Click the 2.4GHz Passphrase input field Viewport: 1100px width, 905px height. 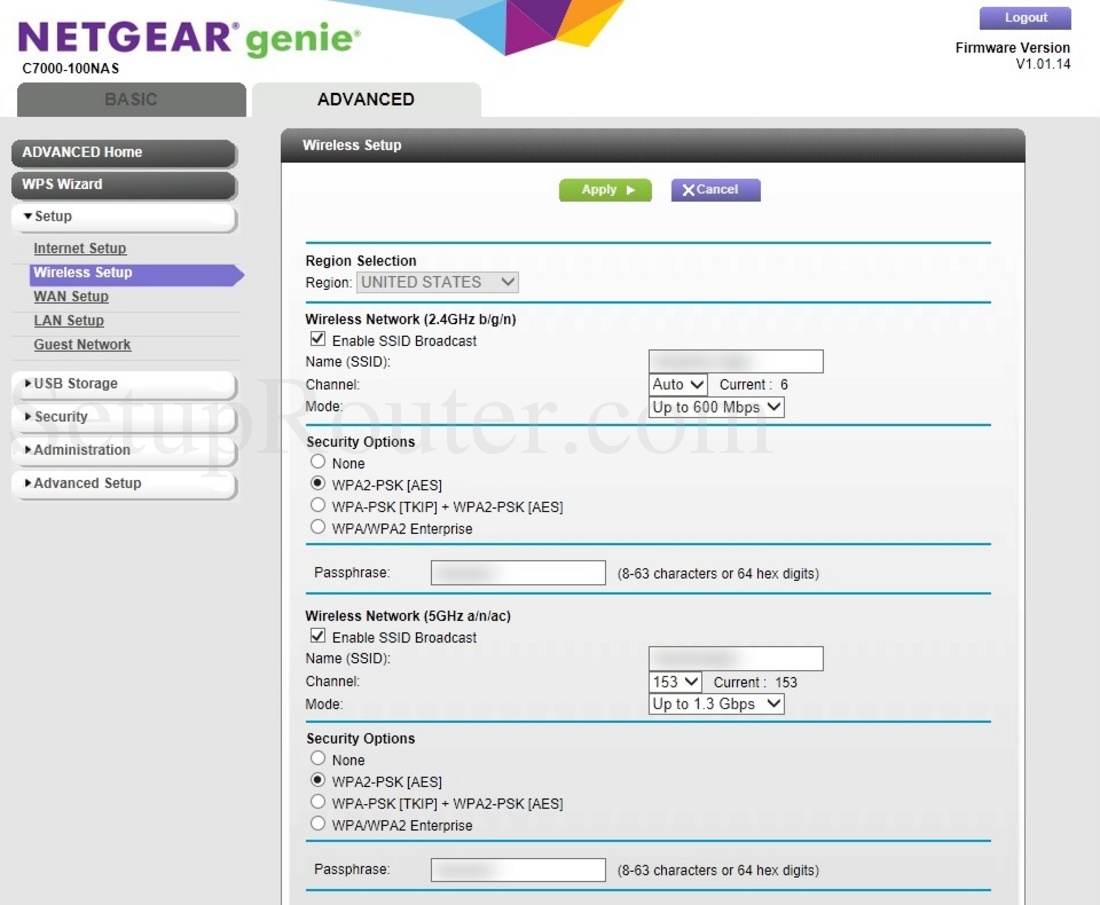pos(518,573)
